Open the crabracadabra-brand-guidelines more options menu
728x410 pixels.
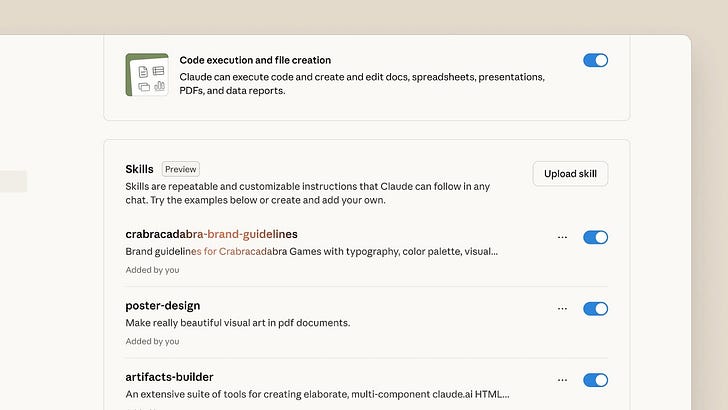(x=562, y=237)
